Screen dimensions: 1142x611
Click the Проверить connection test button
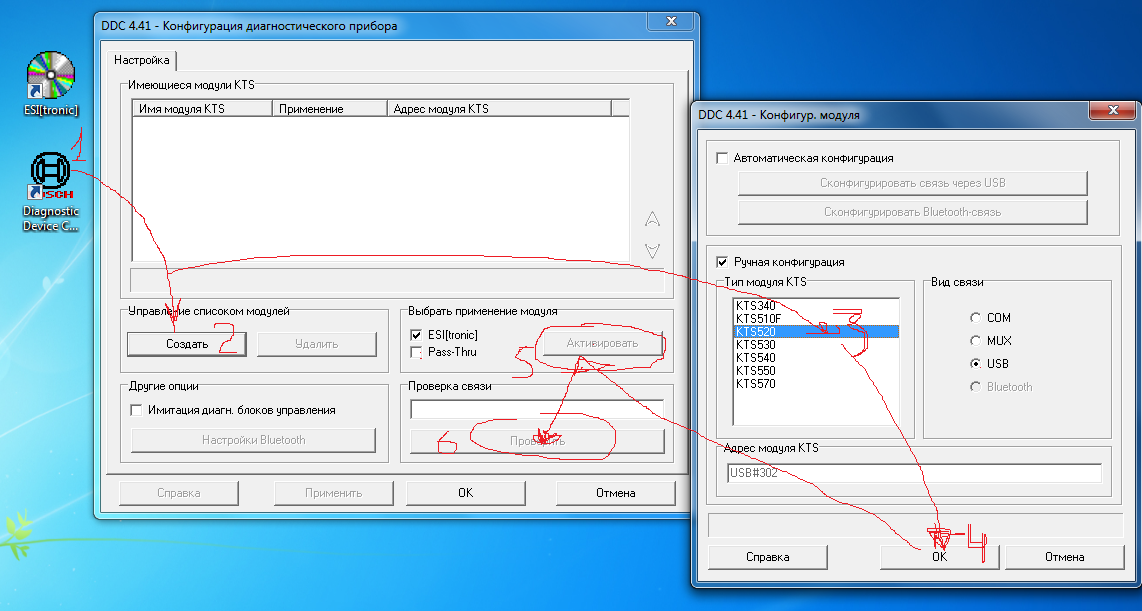pos(537,441)
